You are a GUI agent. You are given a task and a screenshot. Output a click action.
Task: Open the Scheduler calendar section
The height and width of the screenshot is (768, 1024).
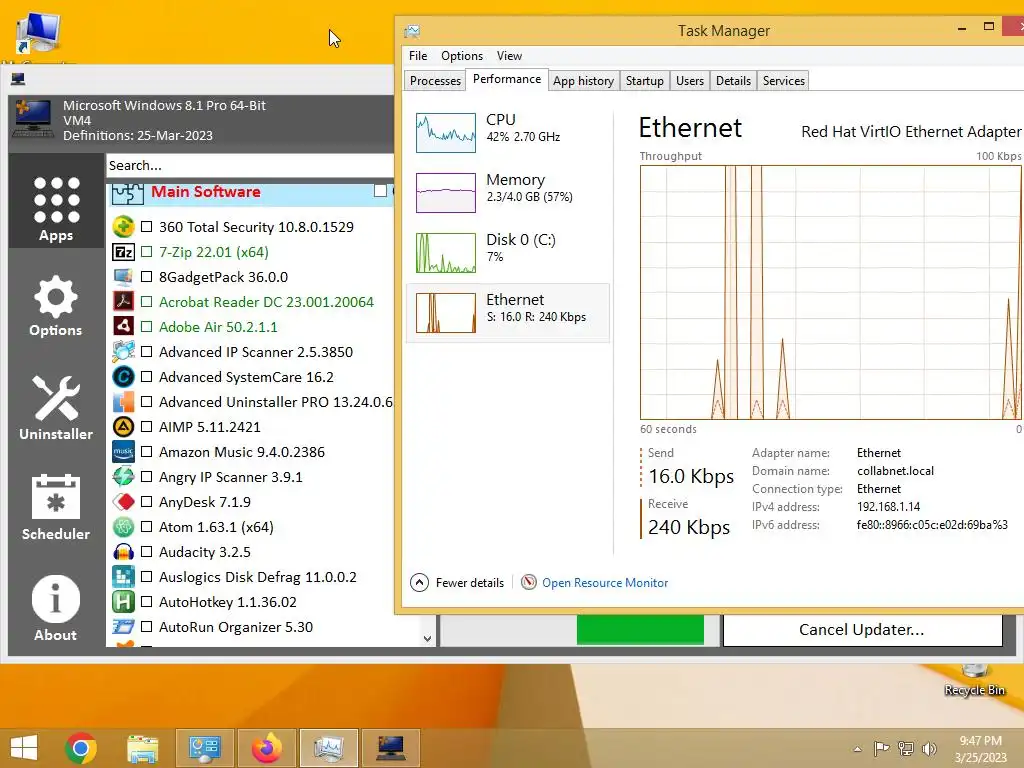pos(56,507)
